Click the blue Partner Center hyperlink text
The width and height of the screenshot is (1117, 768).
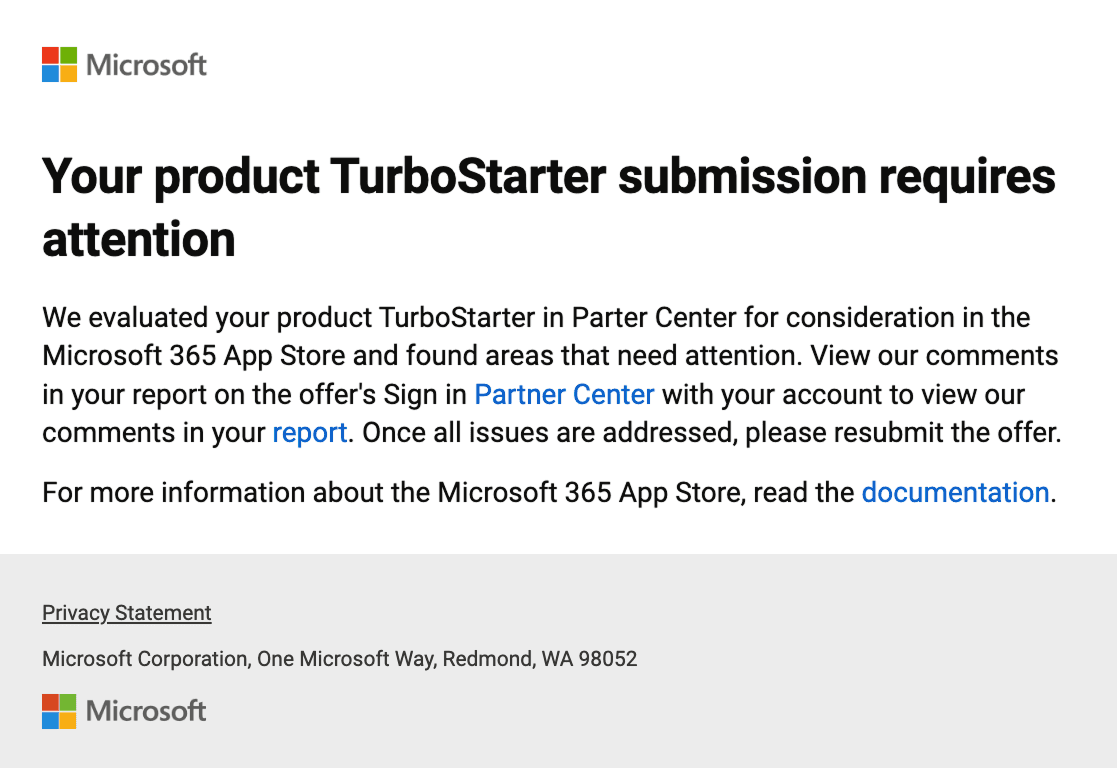(564, 394)
